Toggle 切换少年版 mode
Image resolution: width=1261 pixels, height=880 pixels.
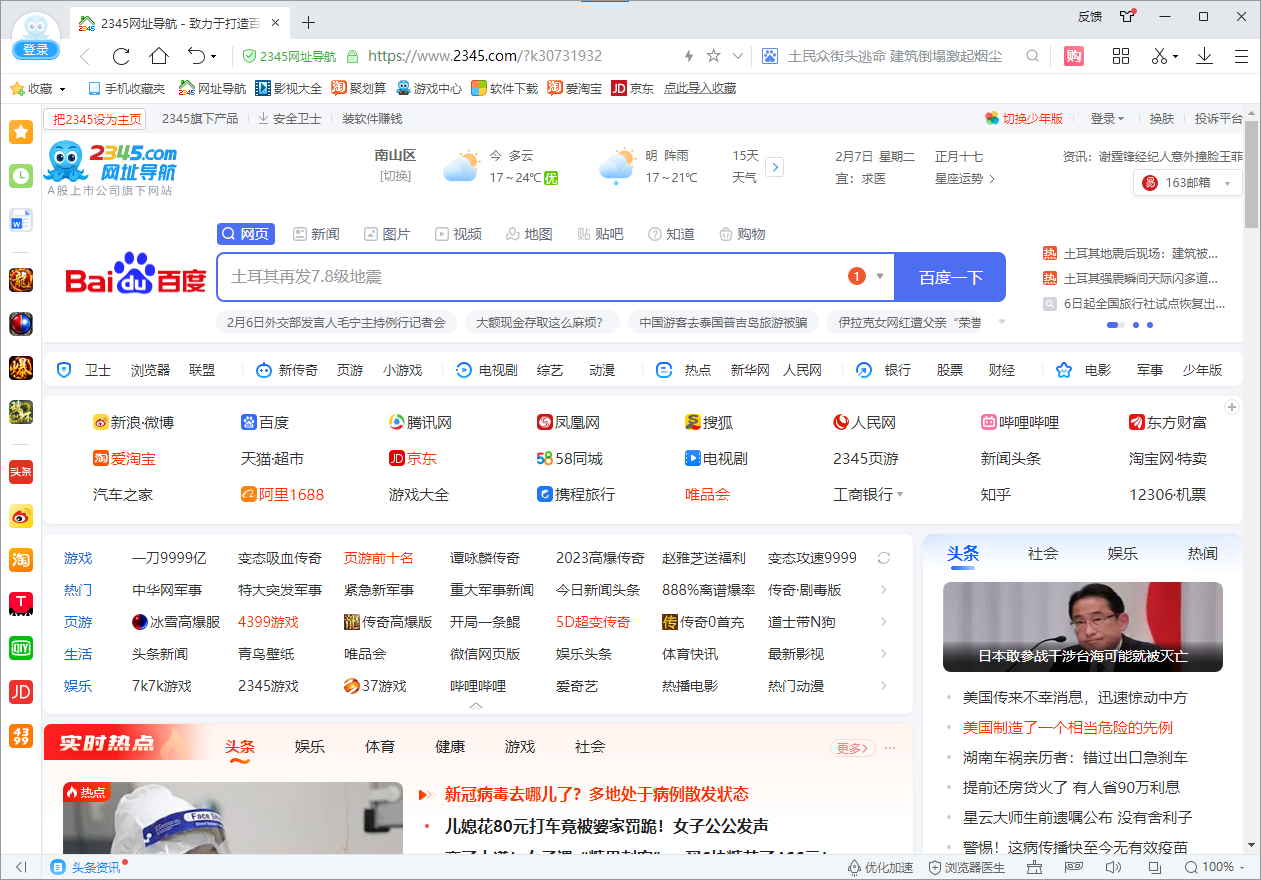tap(1024, 118)
